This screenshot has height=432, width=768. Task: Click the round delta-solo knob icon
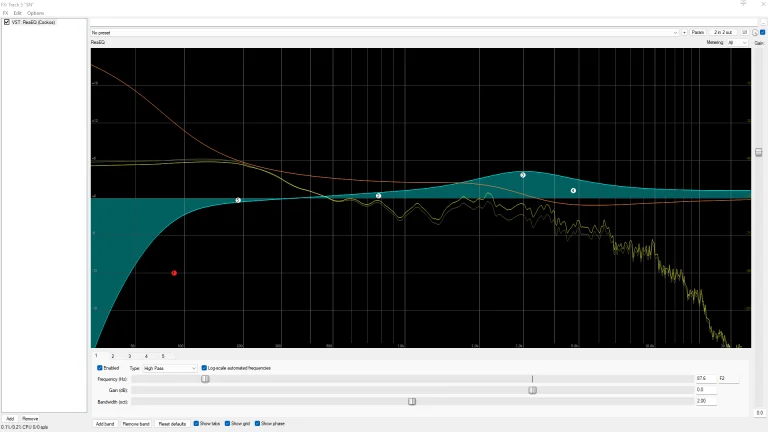click(x=755, y=32)
